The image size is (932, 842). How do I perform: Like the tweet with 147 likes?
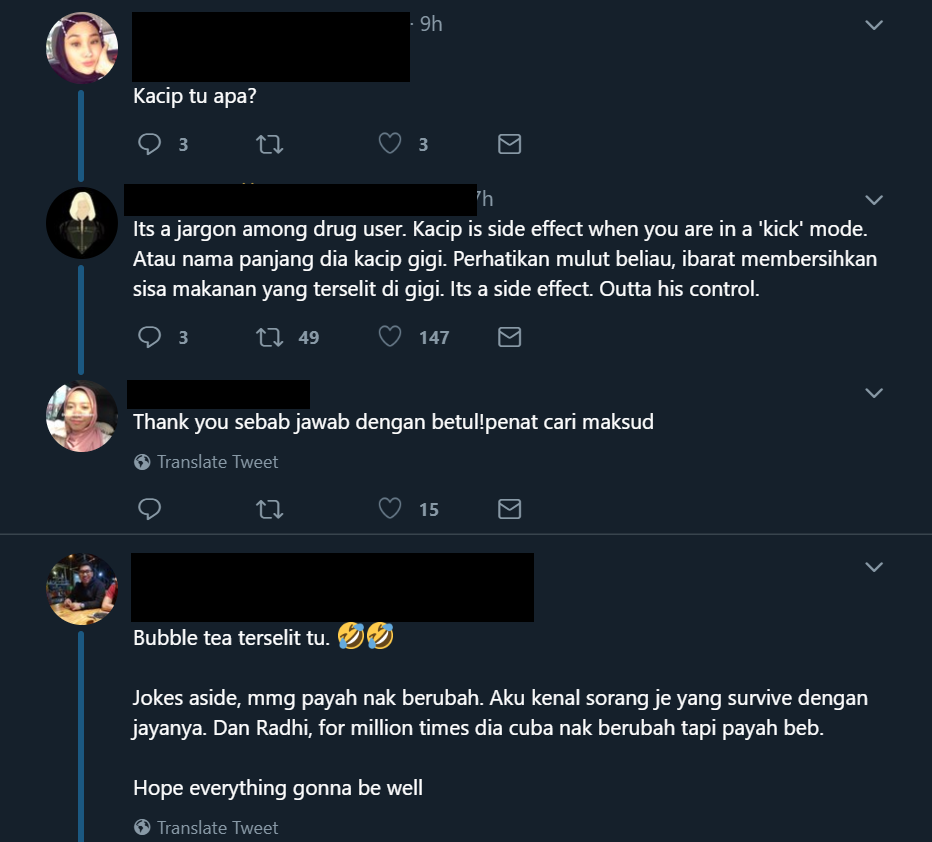tap(390, 336)
